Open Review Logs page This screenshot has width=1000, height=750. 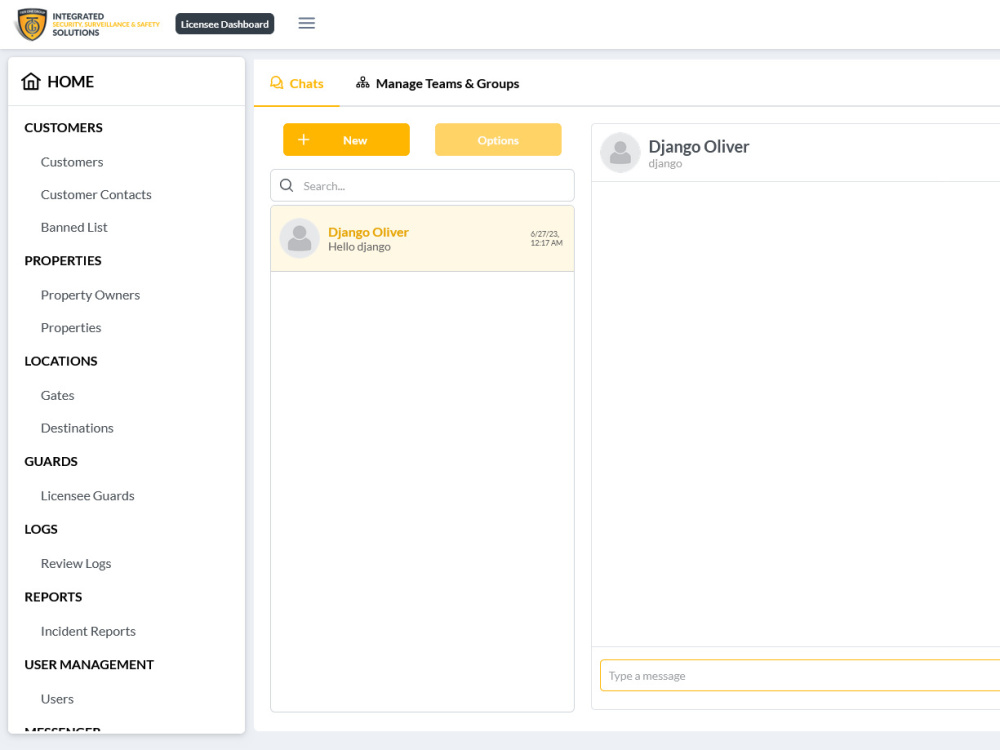coord(76,564)
